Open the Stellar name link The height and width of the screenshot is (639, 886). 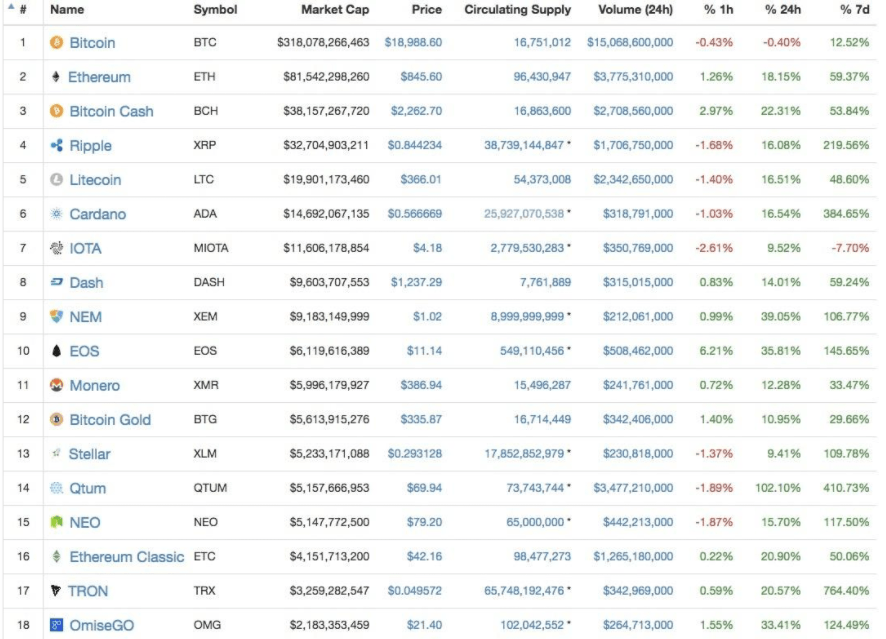pyautogui.click(x=89, y=454)
